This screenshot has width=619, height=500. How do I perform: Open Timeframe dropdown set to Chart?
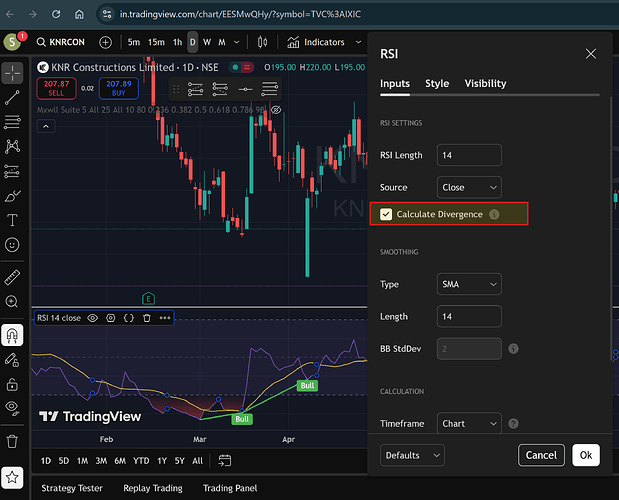(469, 423)
